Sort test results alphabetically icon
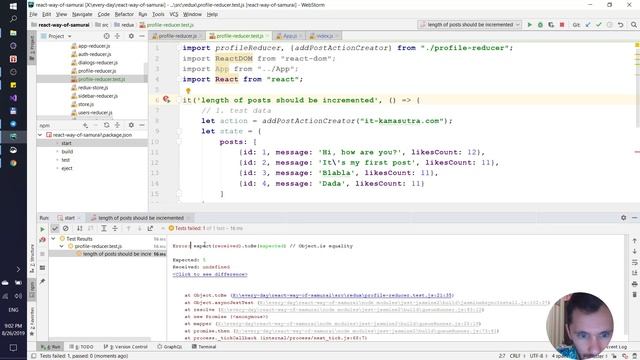This screenshot has height=360, width=640. tap(80, 229)
